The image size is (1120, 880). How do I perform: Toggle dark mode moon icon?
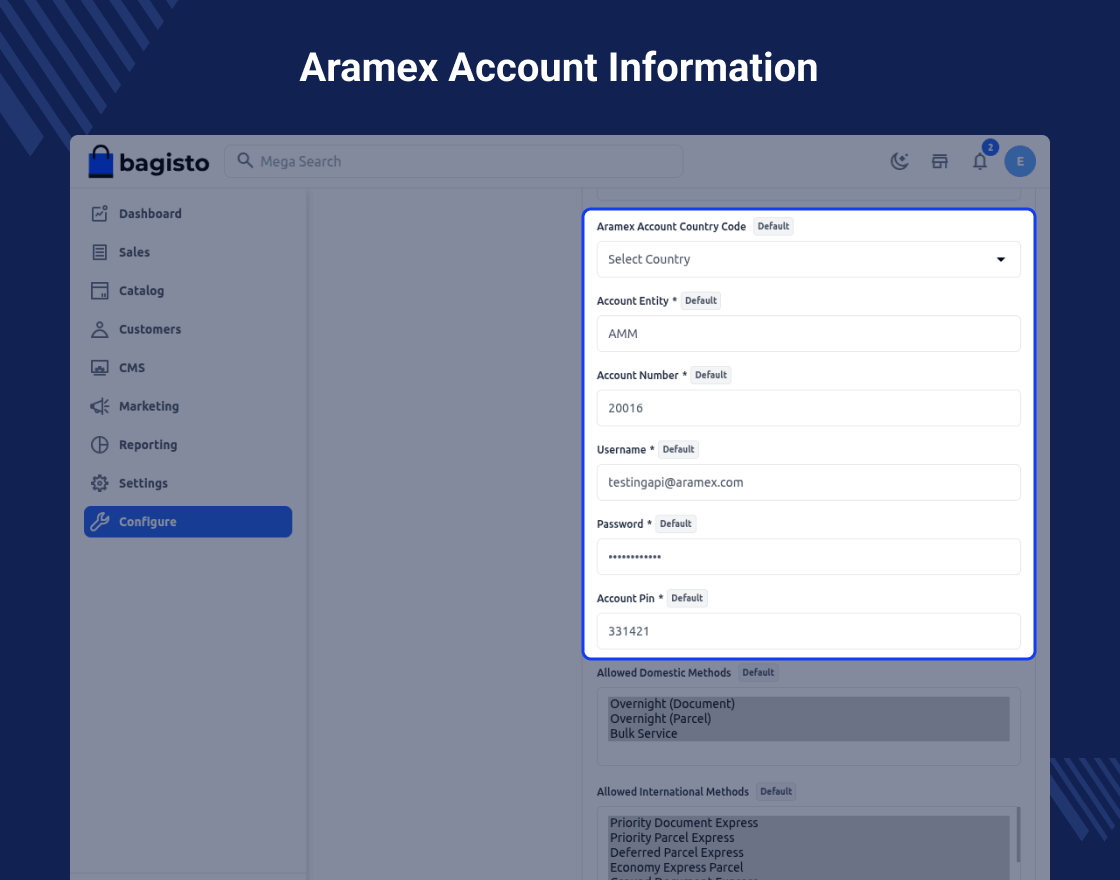point(899,161)
